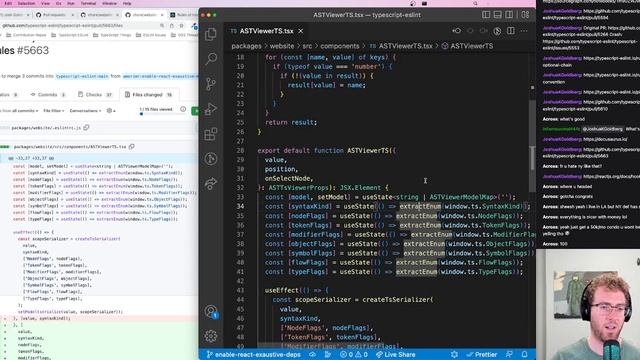Click the feedback icon in status bar
Image resolution: width=640 pixels, height=360 pixels.
pyautogui.click(x=509, y=355)
